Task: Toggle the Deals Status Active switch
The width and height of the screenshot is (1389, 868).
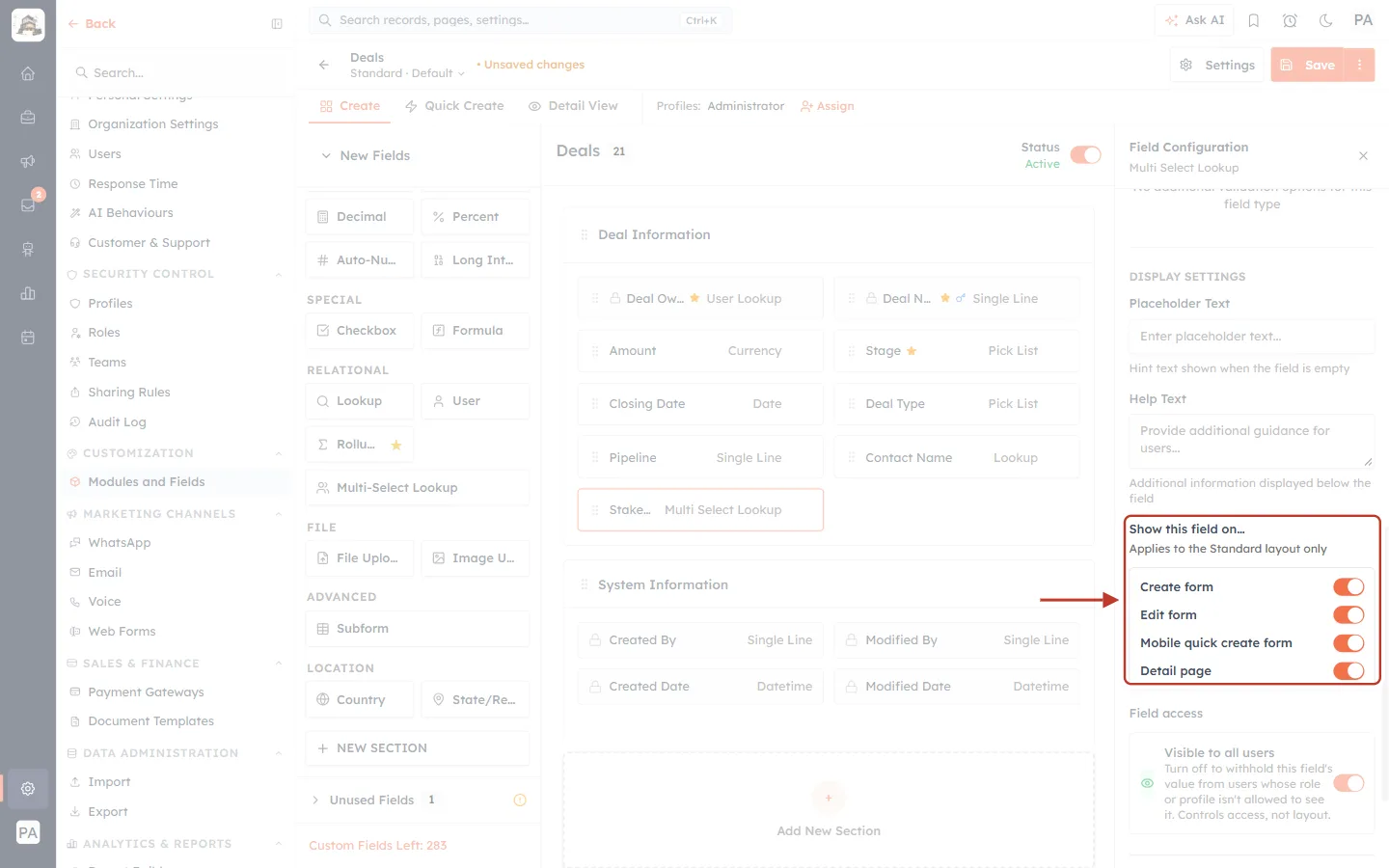Action: click(x=1086, y=155)
